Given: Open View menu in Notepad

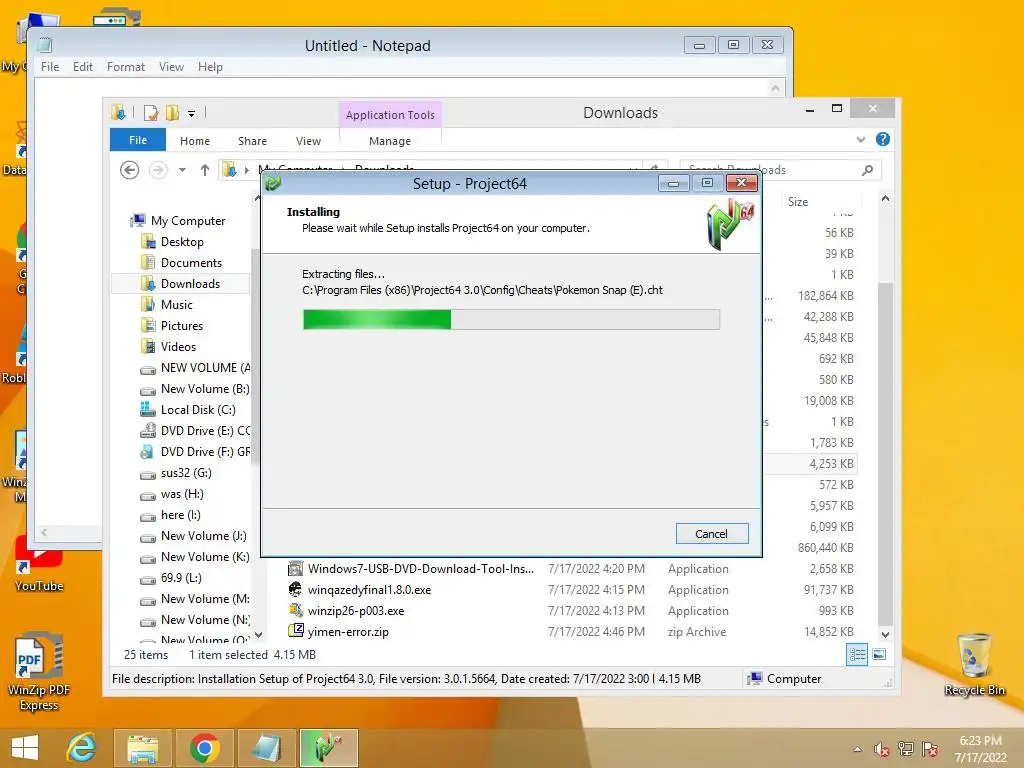Looking at the screenshot, I should [171, 67].
